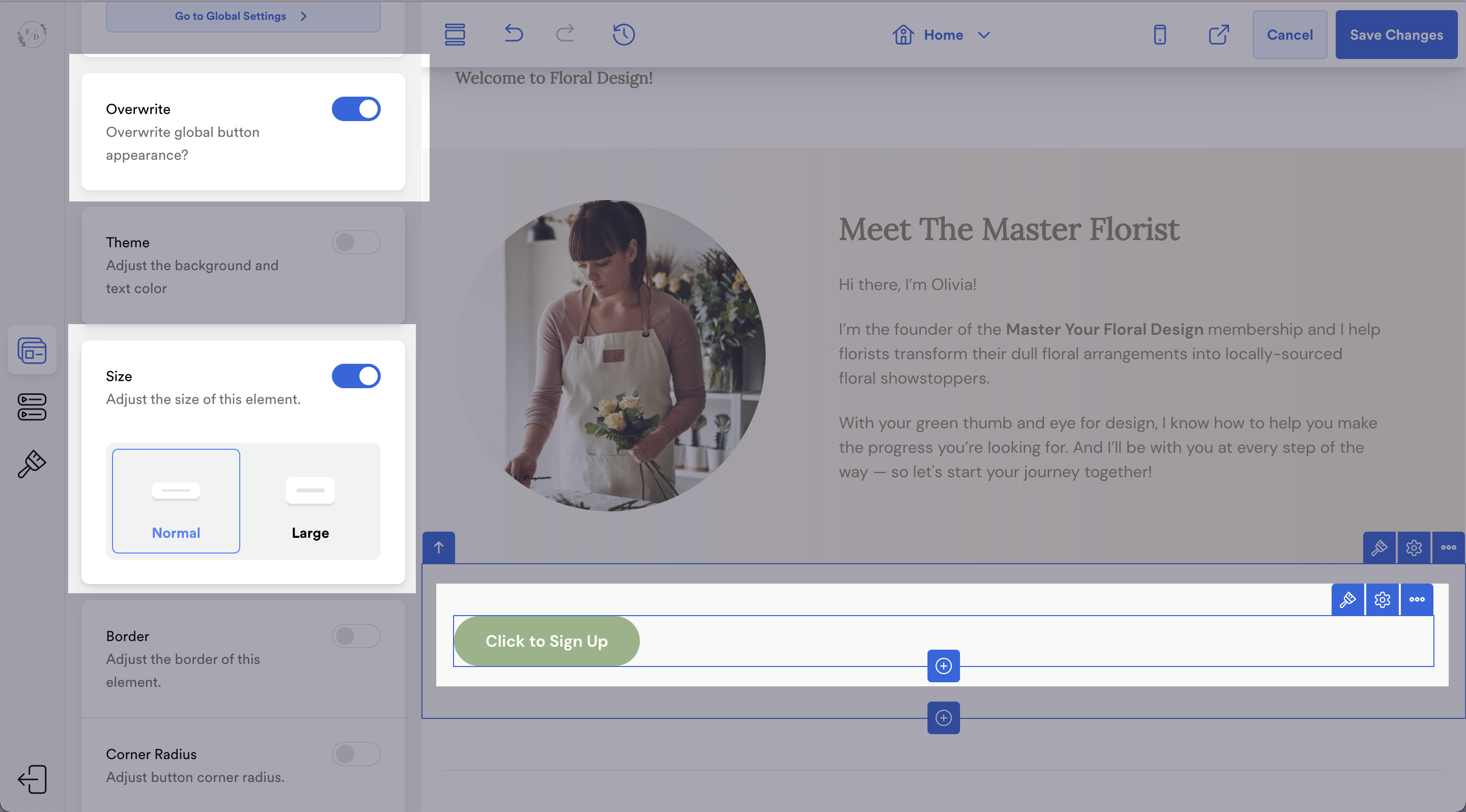Click the Save Changes button
The width and height of the screenshot is (1466, 812).
[x=1396, y=35]
